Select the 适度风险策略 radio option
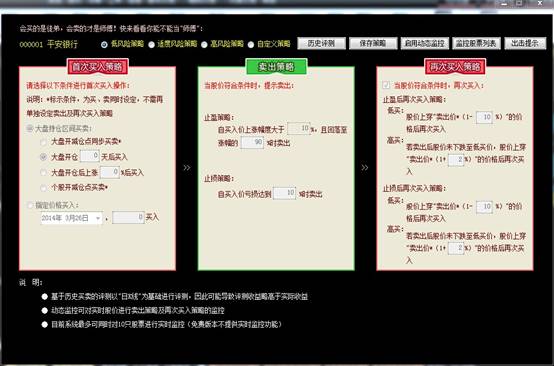Screen dimensions: 554x366 click(152, 45)
